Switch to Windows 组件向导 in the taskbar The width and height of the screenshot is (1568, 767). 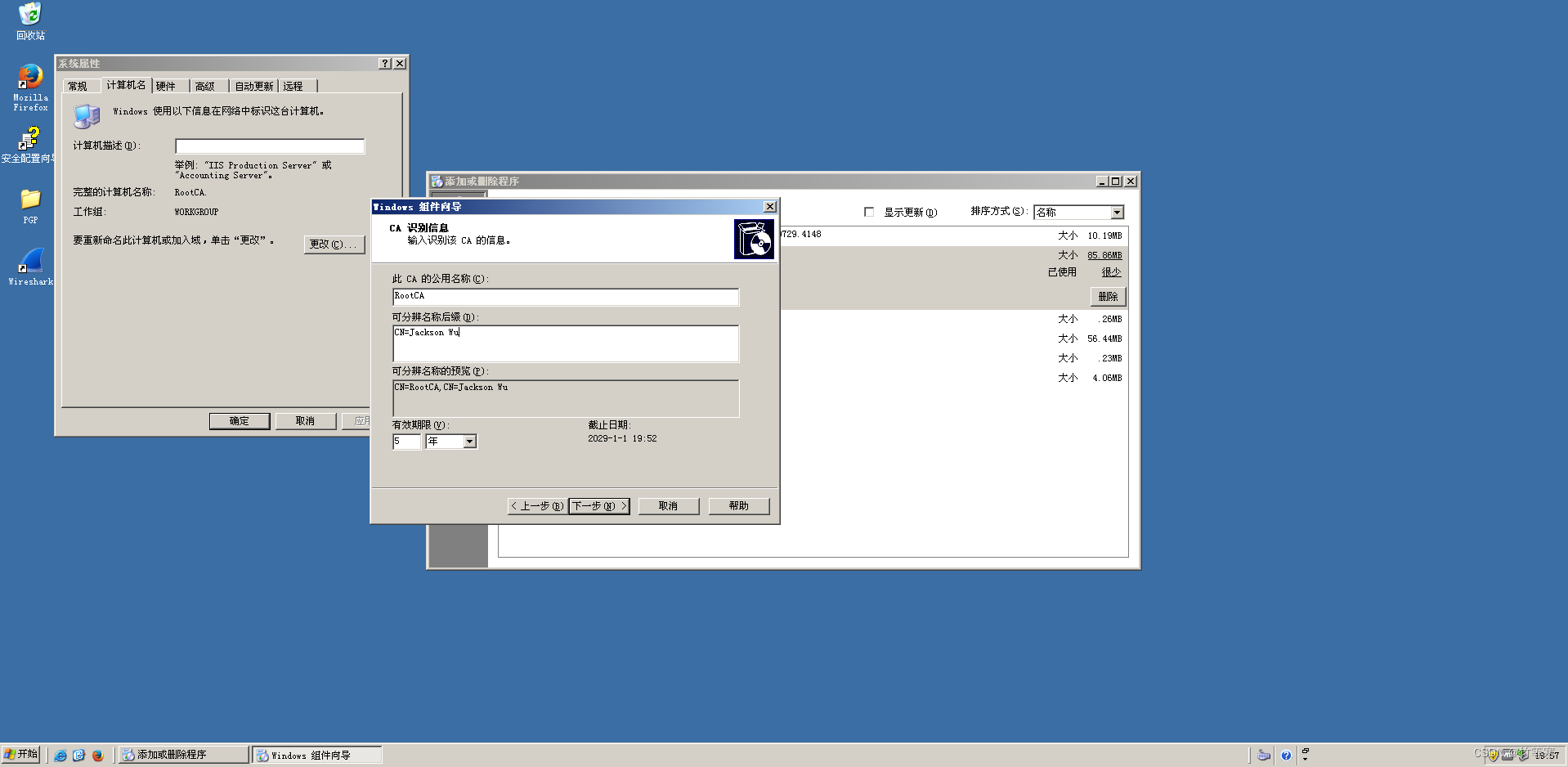click(x=317, y=755)
